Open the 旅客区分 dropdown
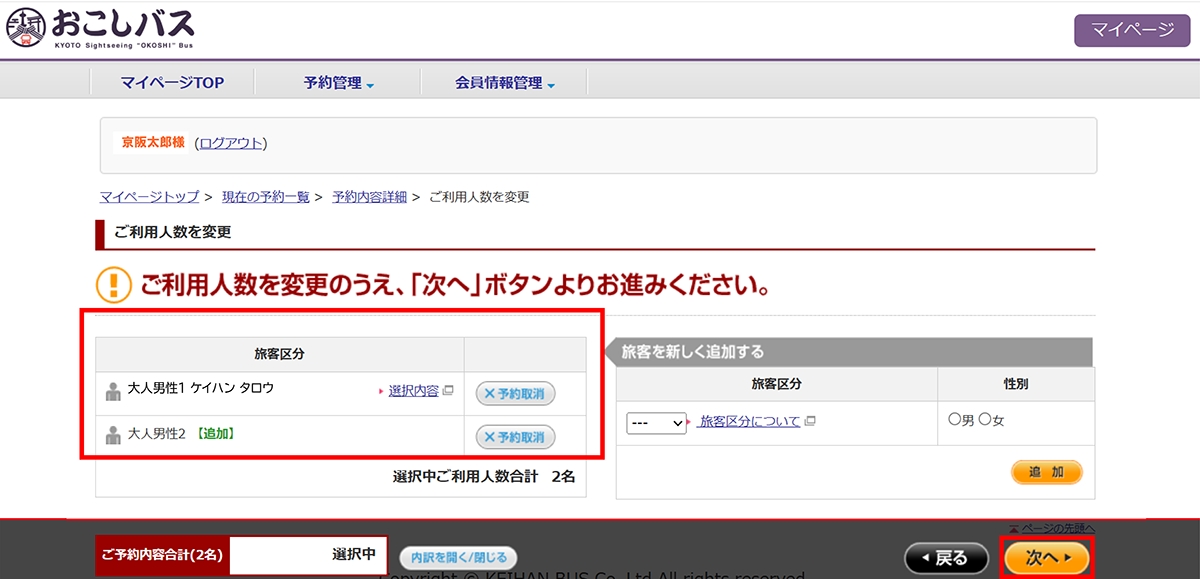The image size is (1200, 579). [657, 423]
